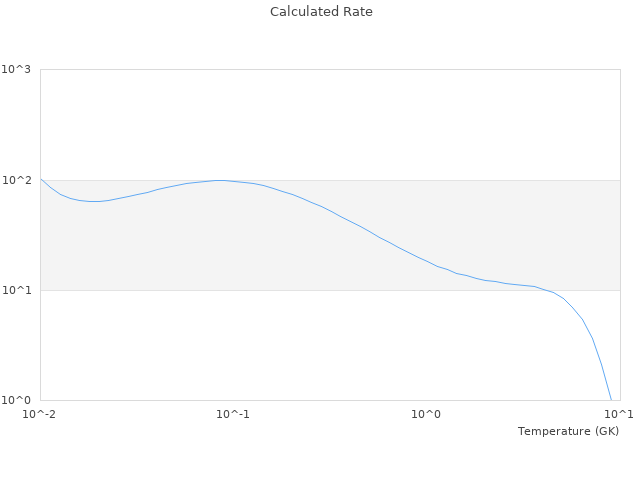This screenshot has height=480, width=640.
Task: Select the 10^0 x-axis tick label
Action: pos(427,415)
